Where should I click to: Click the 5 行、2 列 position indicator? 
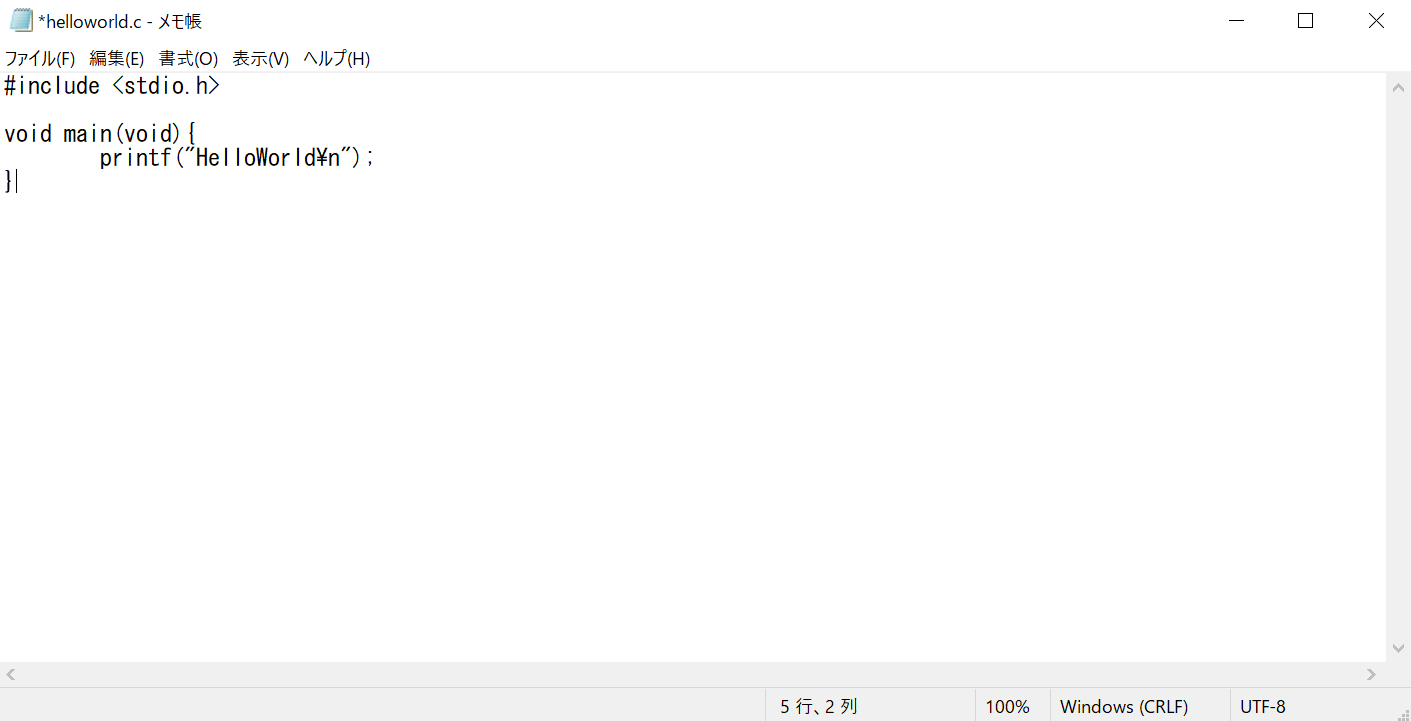tap(819, 707)
